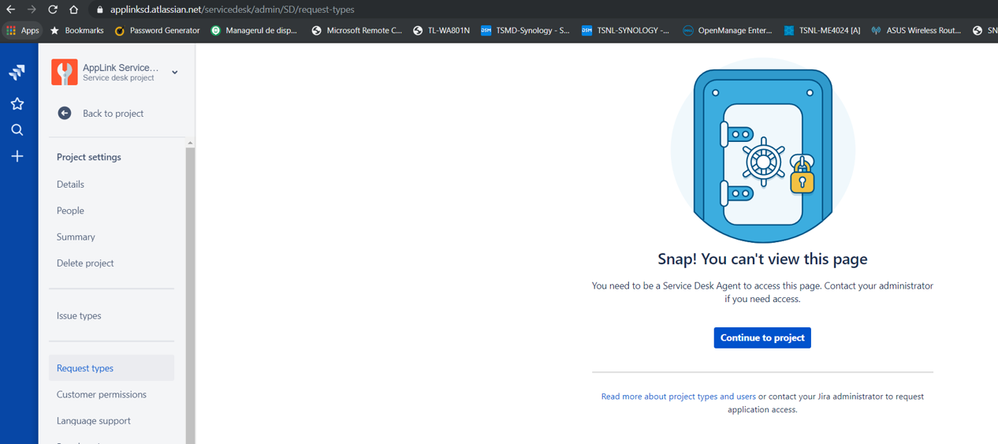Open People project setting
998x444 pixels.
pyautogui.click(x=70, y=211)
